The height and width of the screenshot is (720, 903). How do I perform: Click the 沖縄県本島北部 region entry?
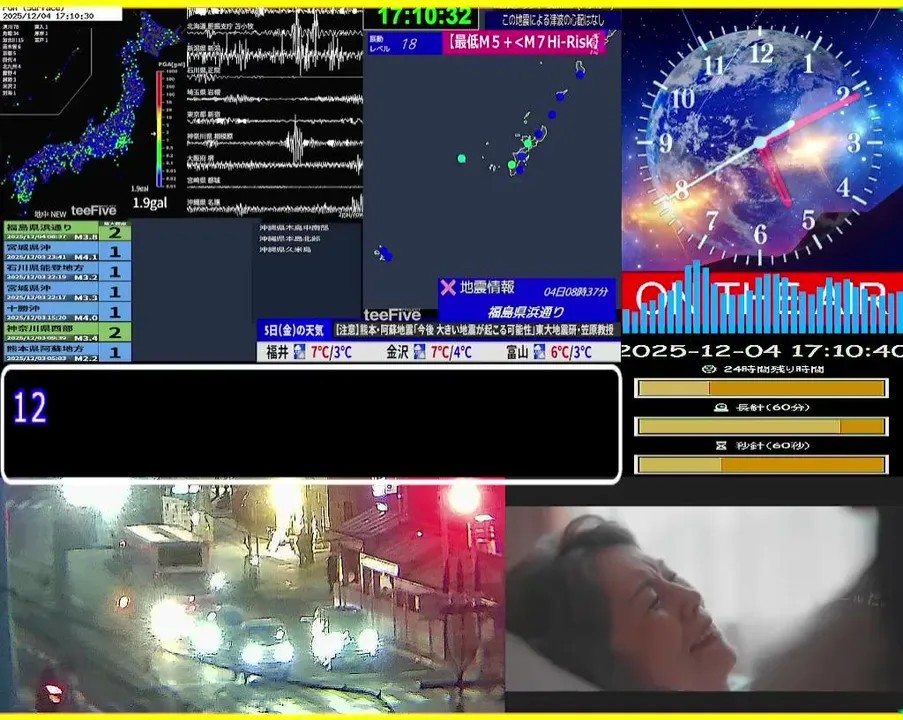(x=290, y=238)
